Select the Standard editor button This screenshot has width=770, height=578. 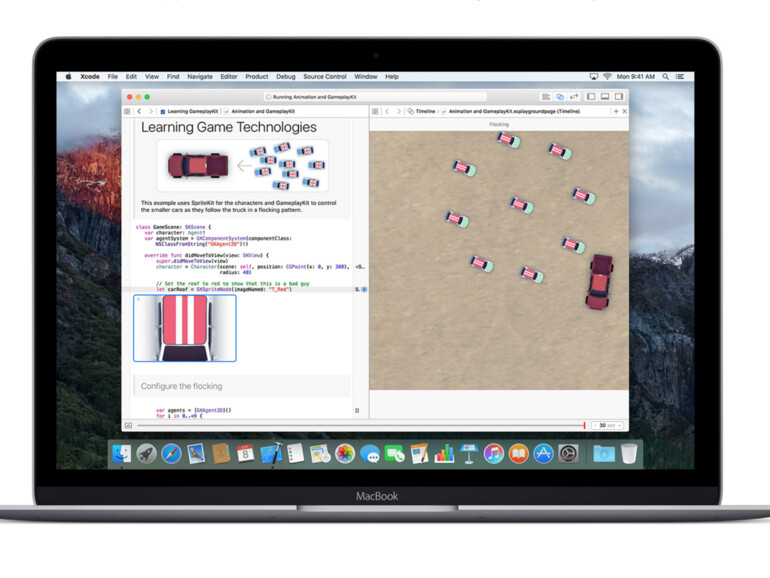[x=546, y=97]
